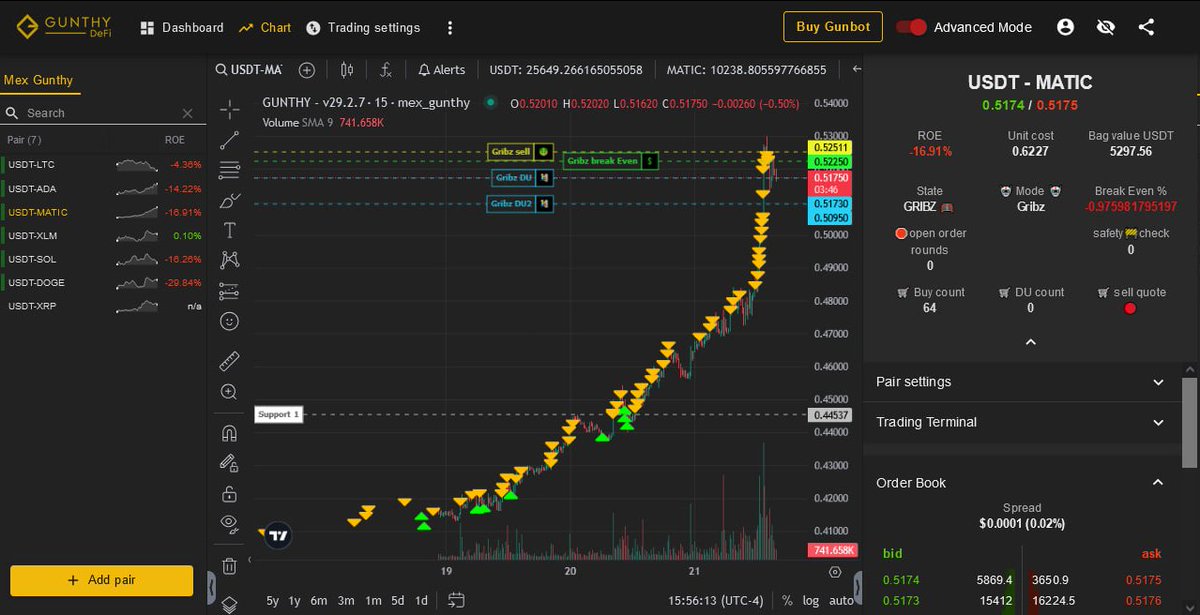Open the indicators fx menu
Screen dimensions: 1200x615
[x=385, y=69]
